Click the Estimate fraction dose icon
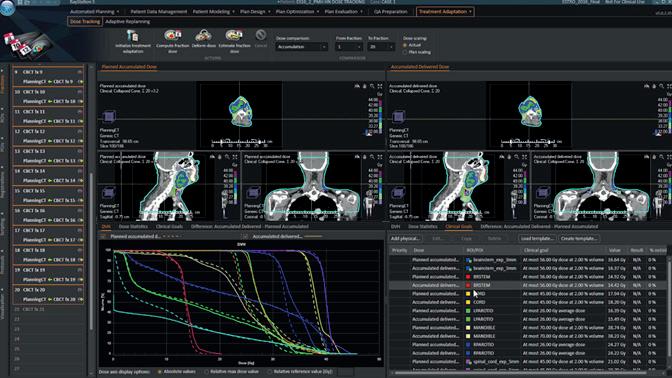 [x=234, y=35]
